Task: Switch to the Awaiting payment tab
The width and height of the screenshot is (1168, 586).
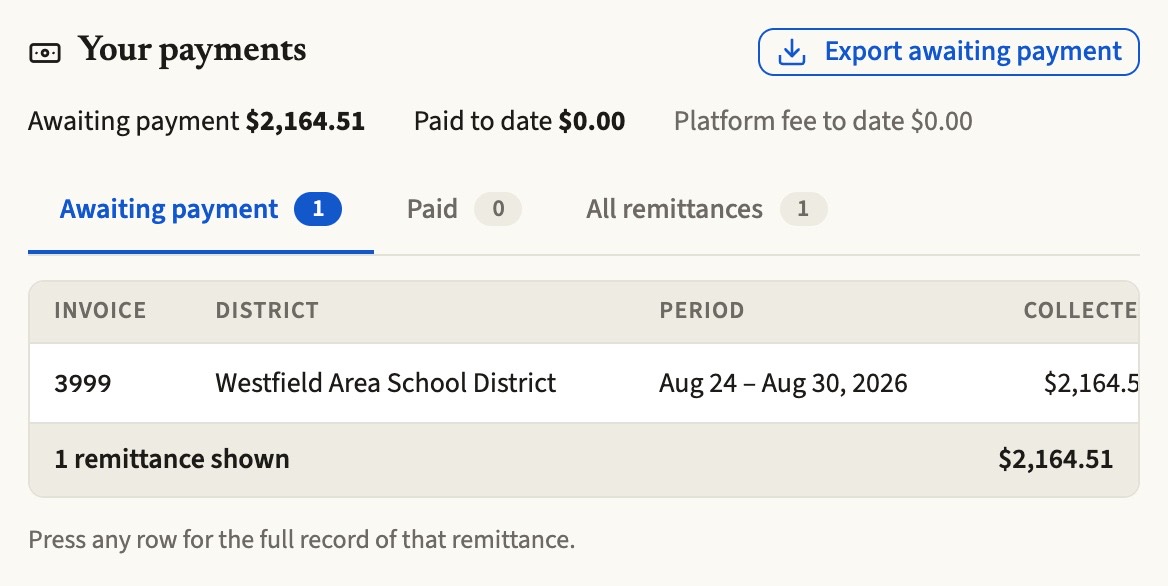Action: pyautogui.click(x=200, y=209)
